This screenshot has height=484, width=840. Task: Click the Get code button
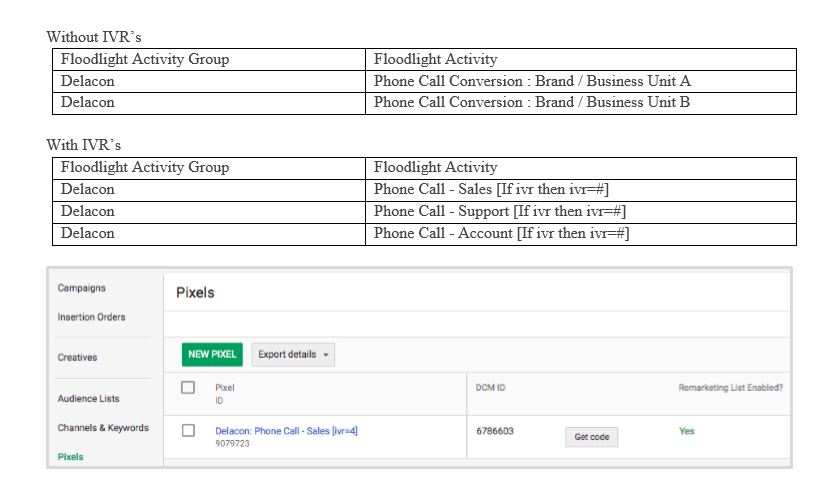point(591,437)
